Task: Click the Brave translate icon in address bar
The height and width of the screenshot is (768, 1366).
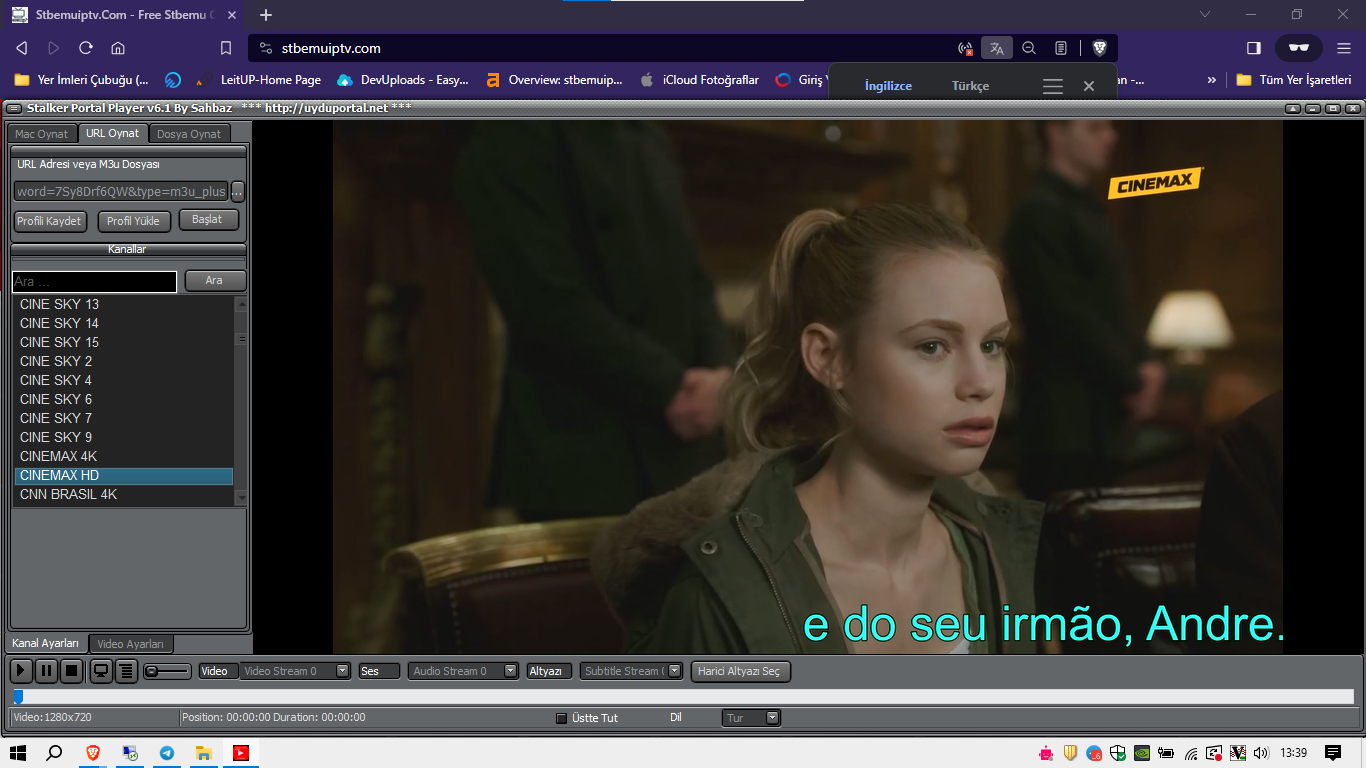Action: (997, 48)
